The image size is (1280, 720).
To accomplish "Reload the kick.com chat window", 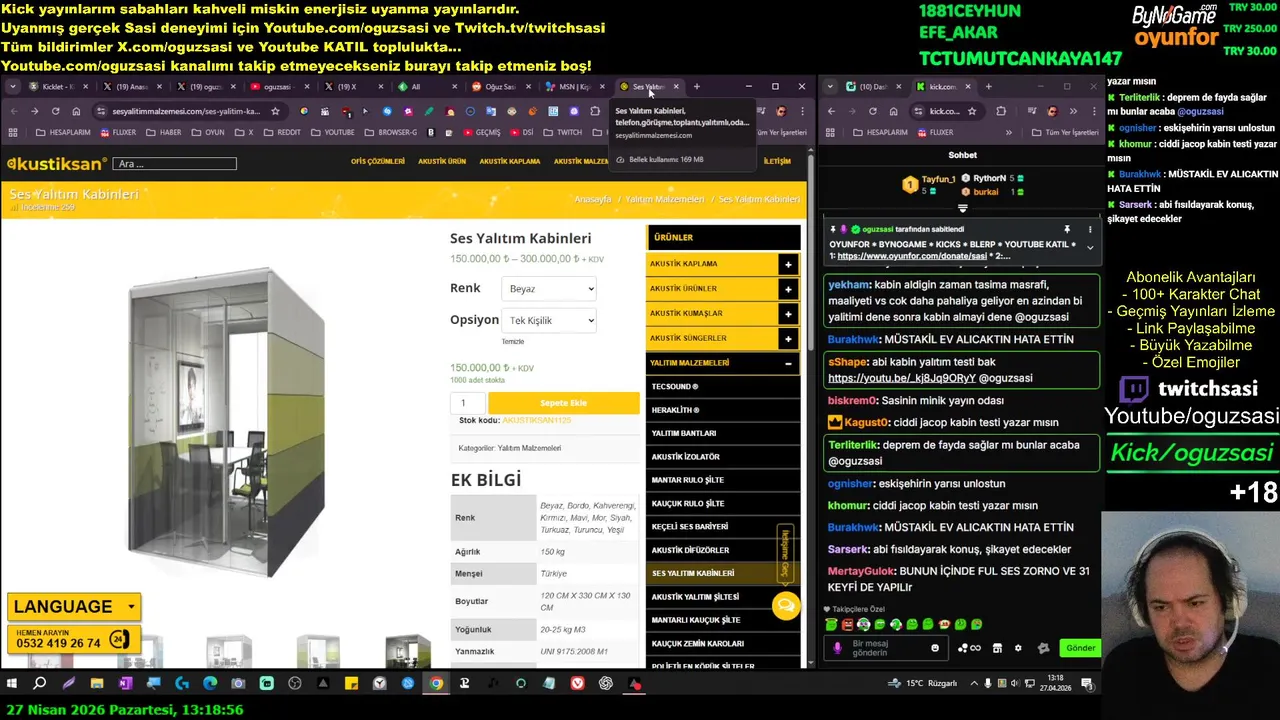I will 872,111.
